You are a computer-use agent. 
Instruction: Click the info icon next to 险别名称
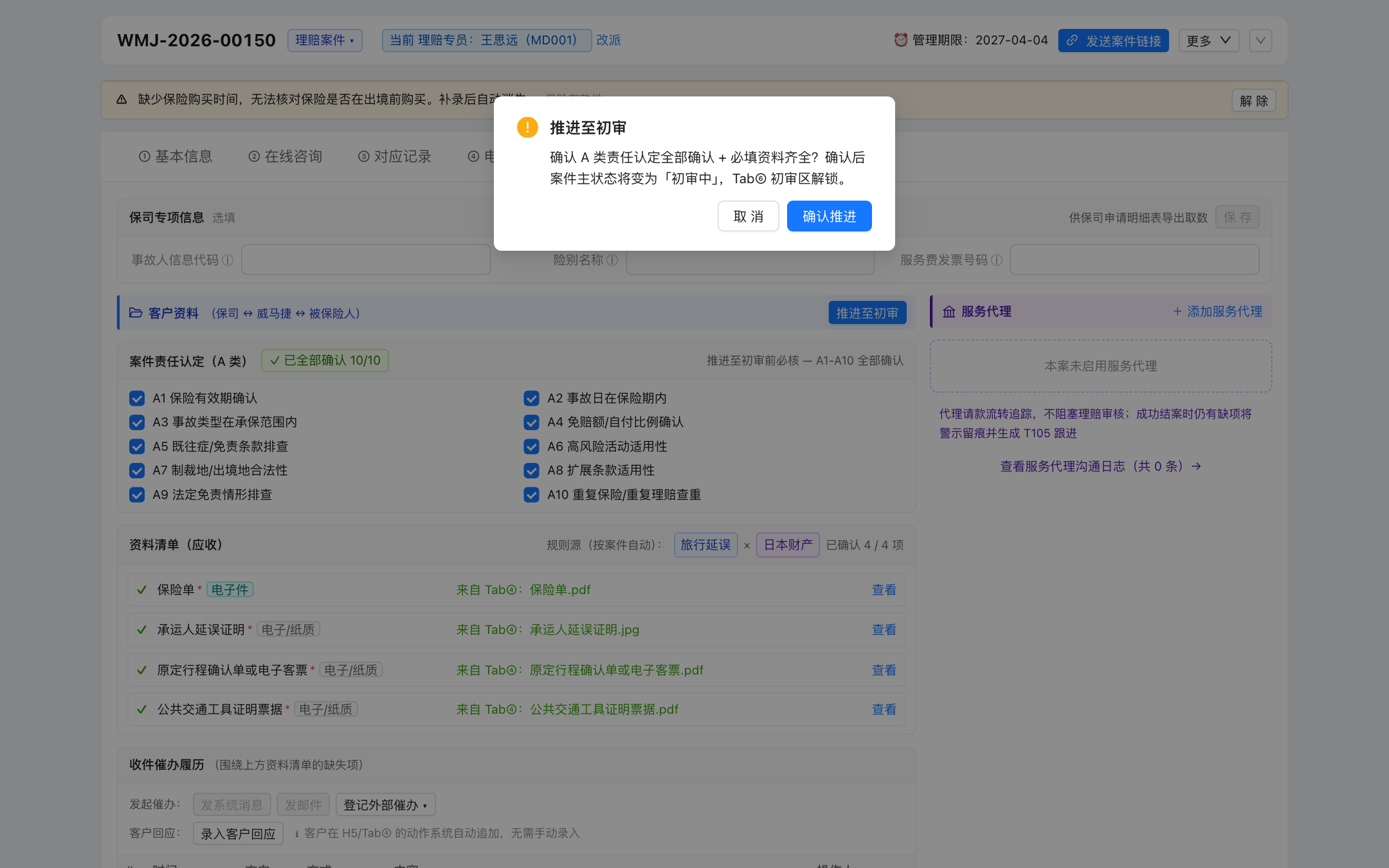point(612,260)
